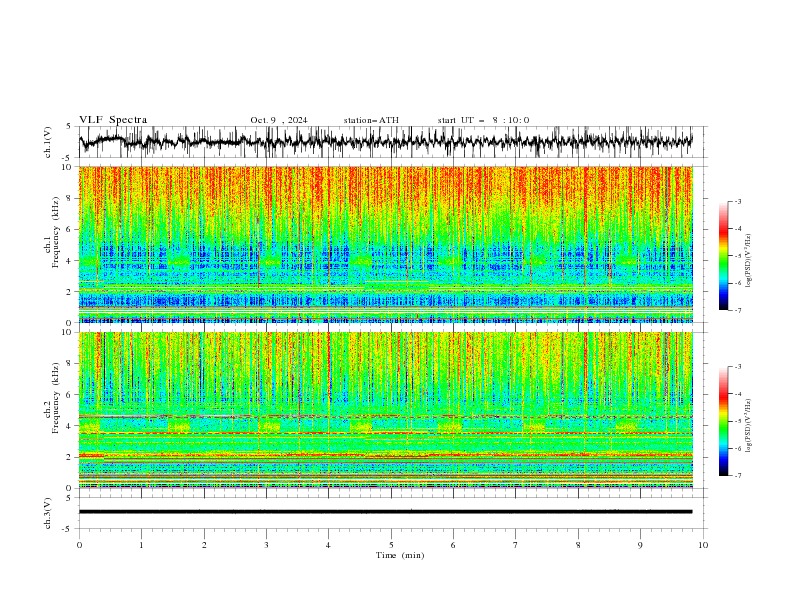792x612 pixels.
Task: Click the red 2 kHz band in ch.2 spectrogram
Action: [x=386, y=455]
